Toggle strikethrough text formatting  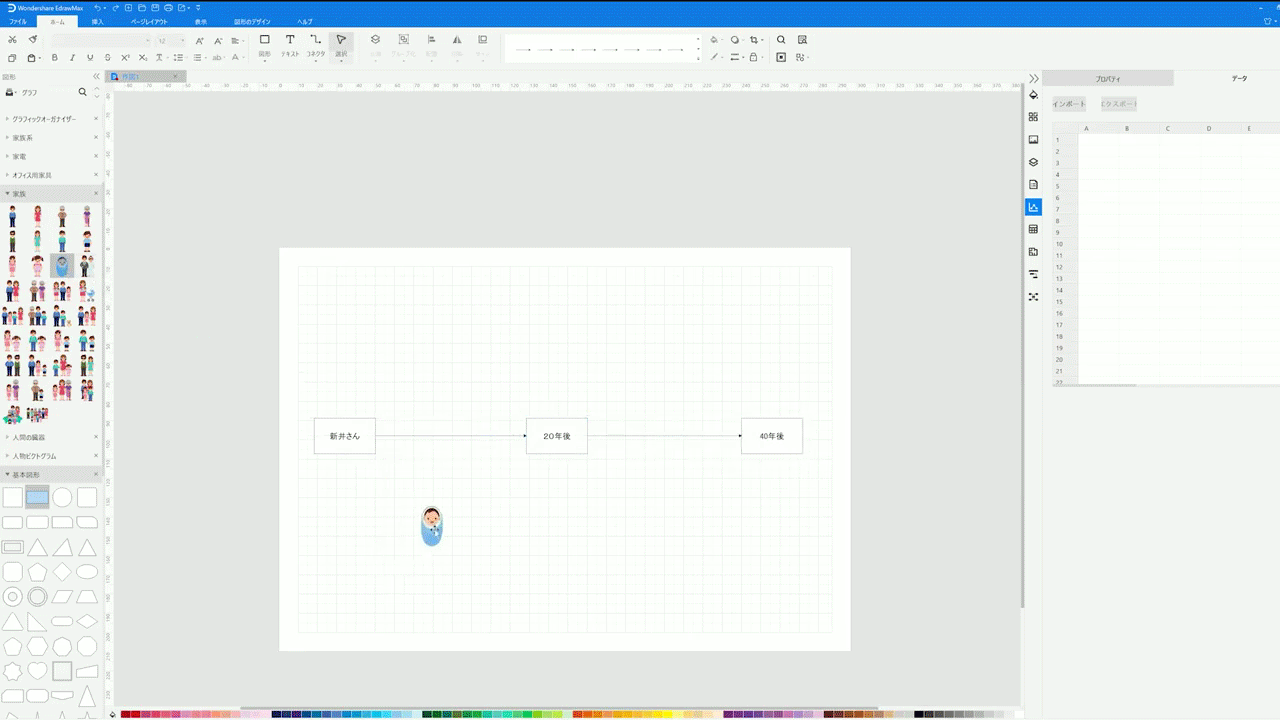[108, 58]
